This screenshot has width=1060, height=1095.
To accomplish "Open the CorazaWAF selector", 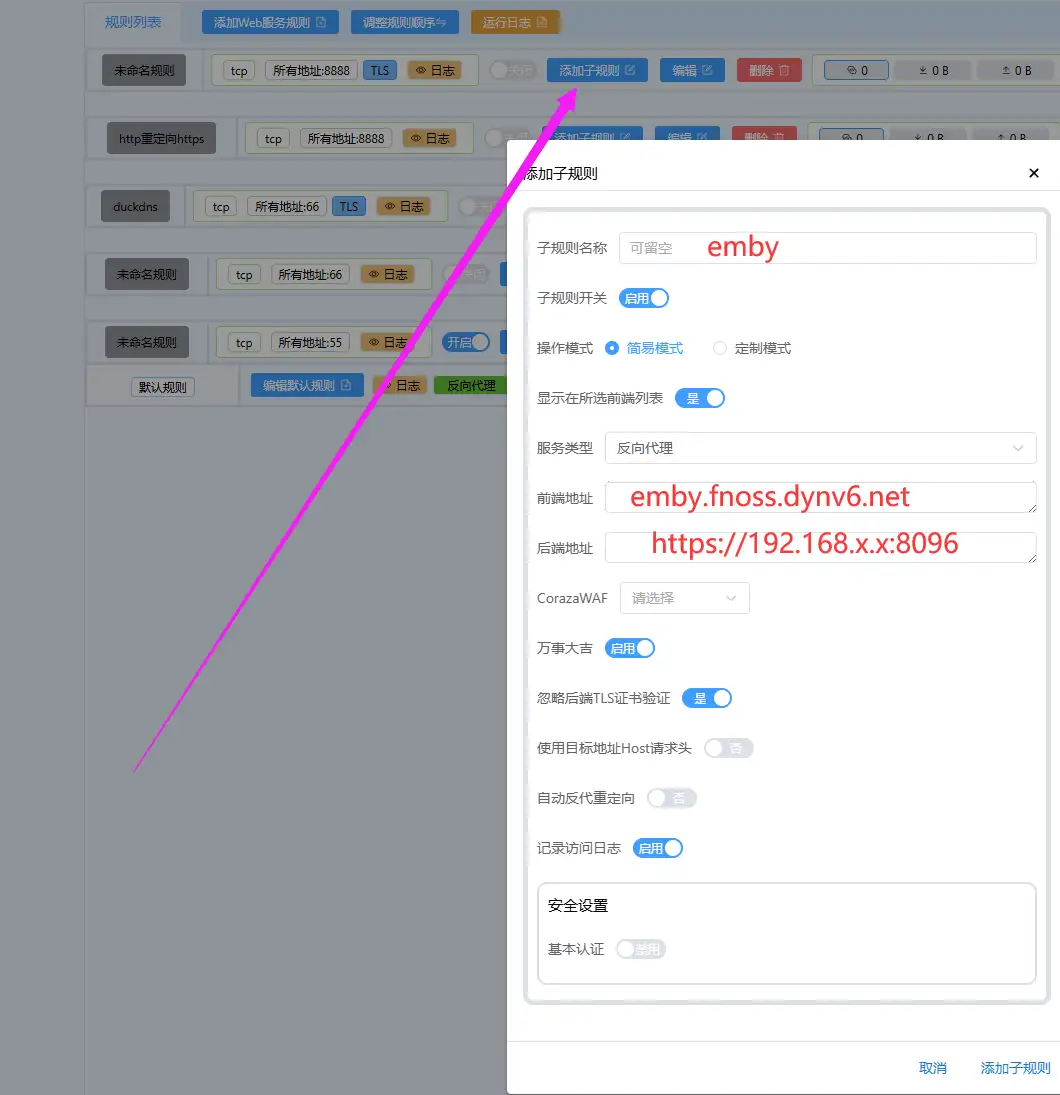I will point(685,598).
